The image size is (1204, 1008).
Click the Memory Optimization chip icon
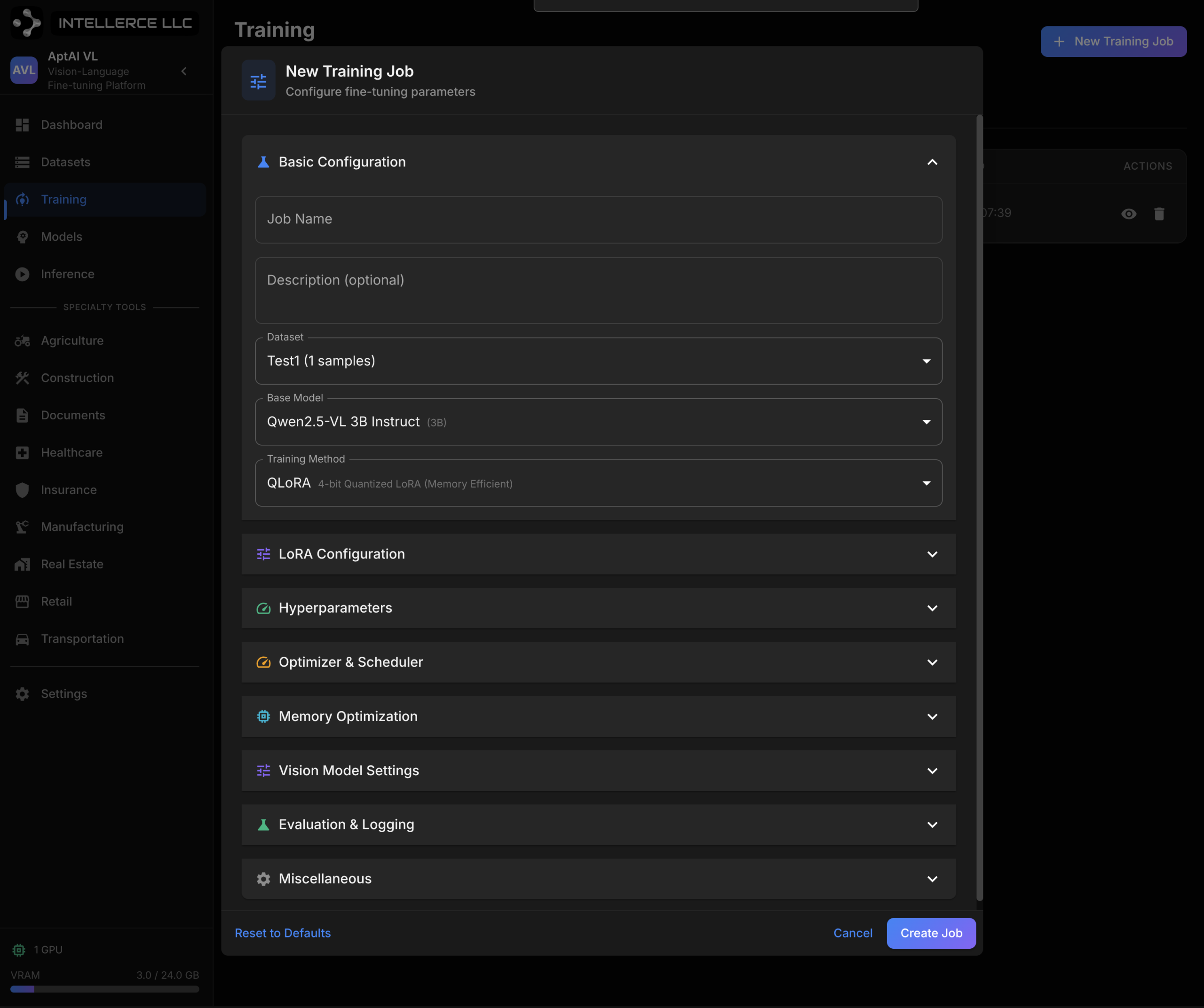[264, 717]
